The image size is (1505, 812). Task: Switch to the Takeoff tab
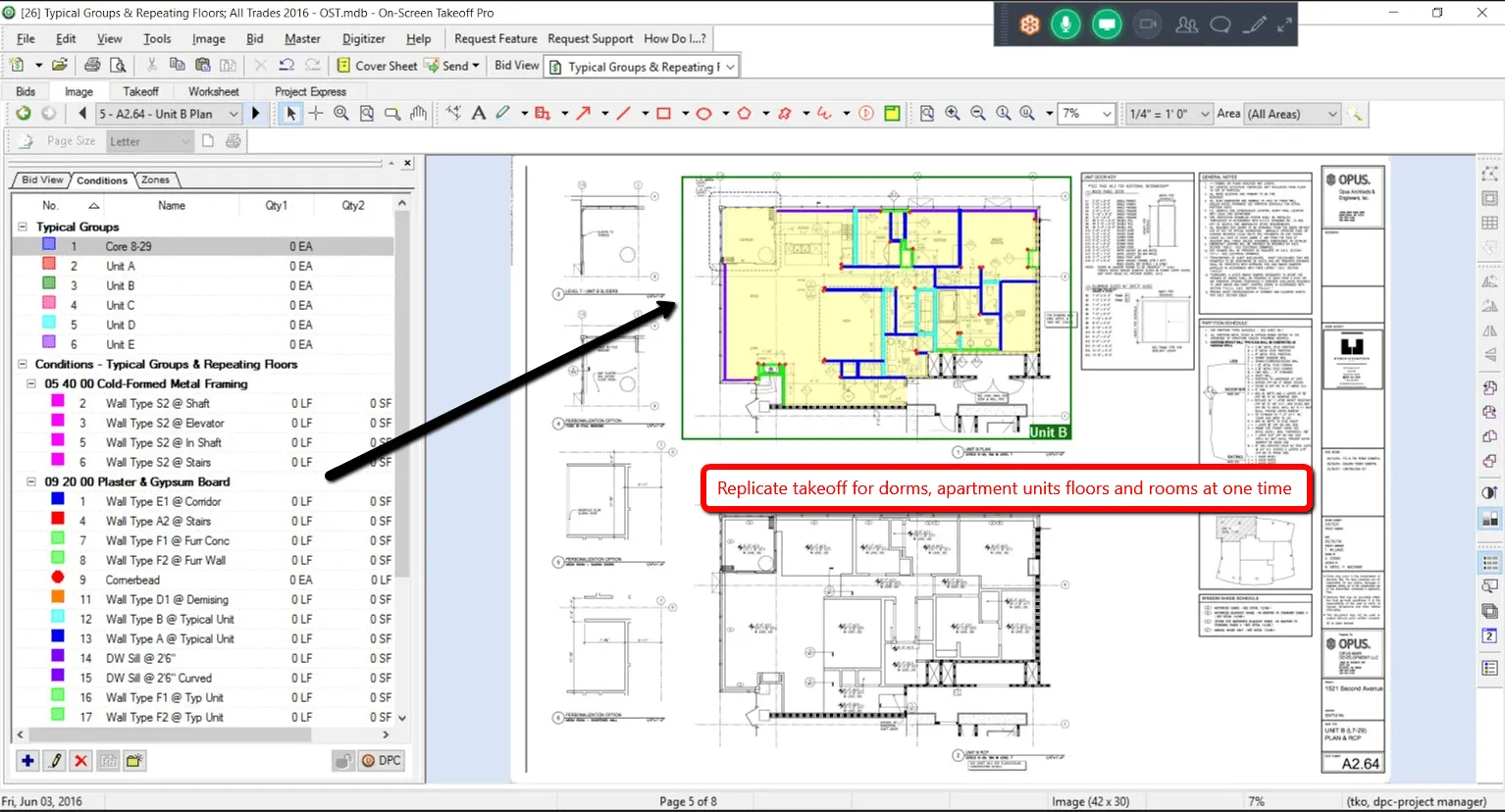pyautogui.click(x=140, y=91)
